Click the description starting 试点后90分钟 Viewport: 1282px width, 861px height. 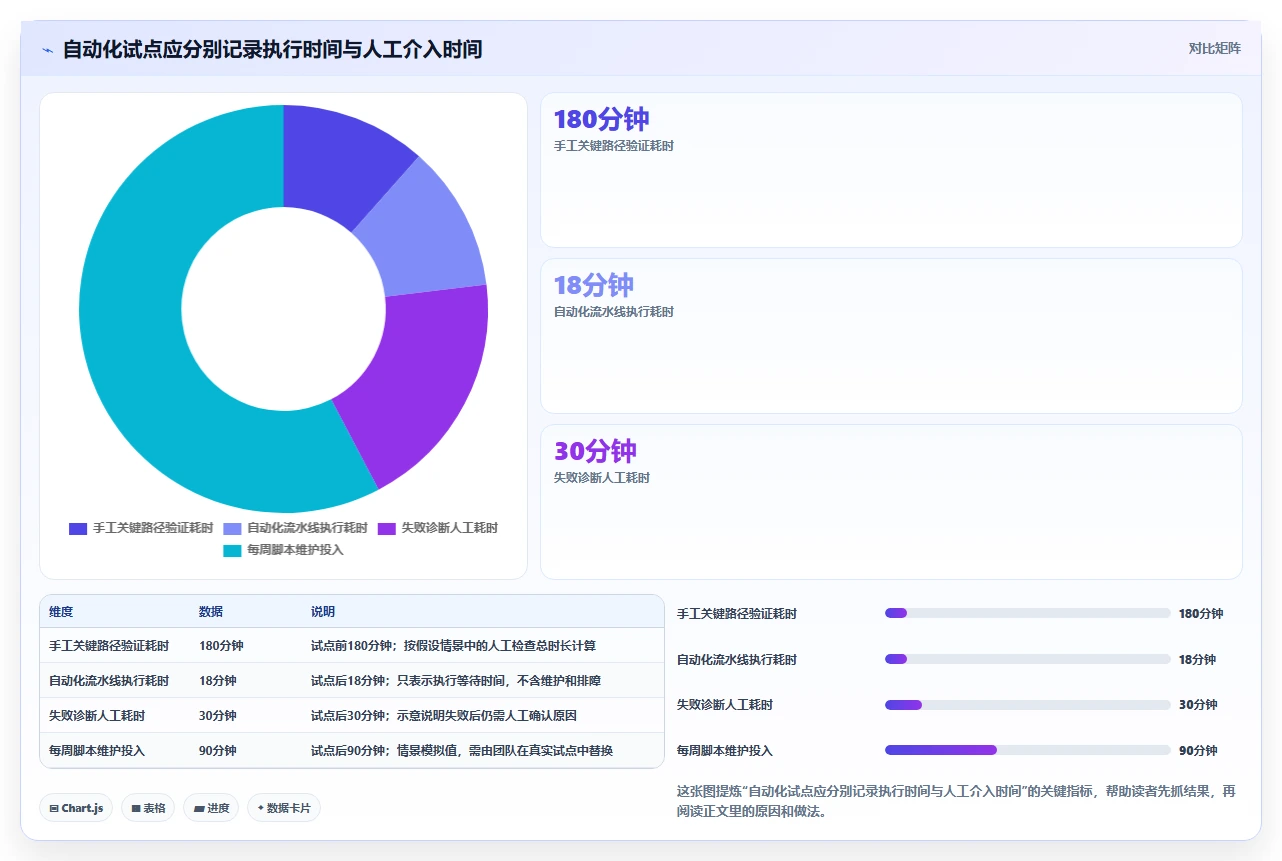click(x=462, y=751)
